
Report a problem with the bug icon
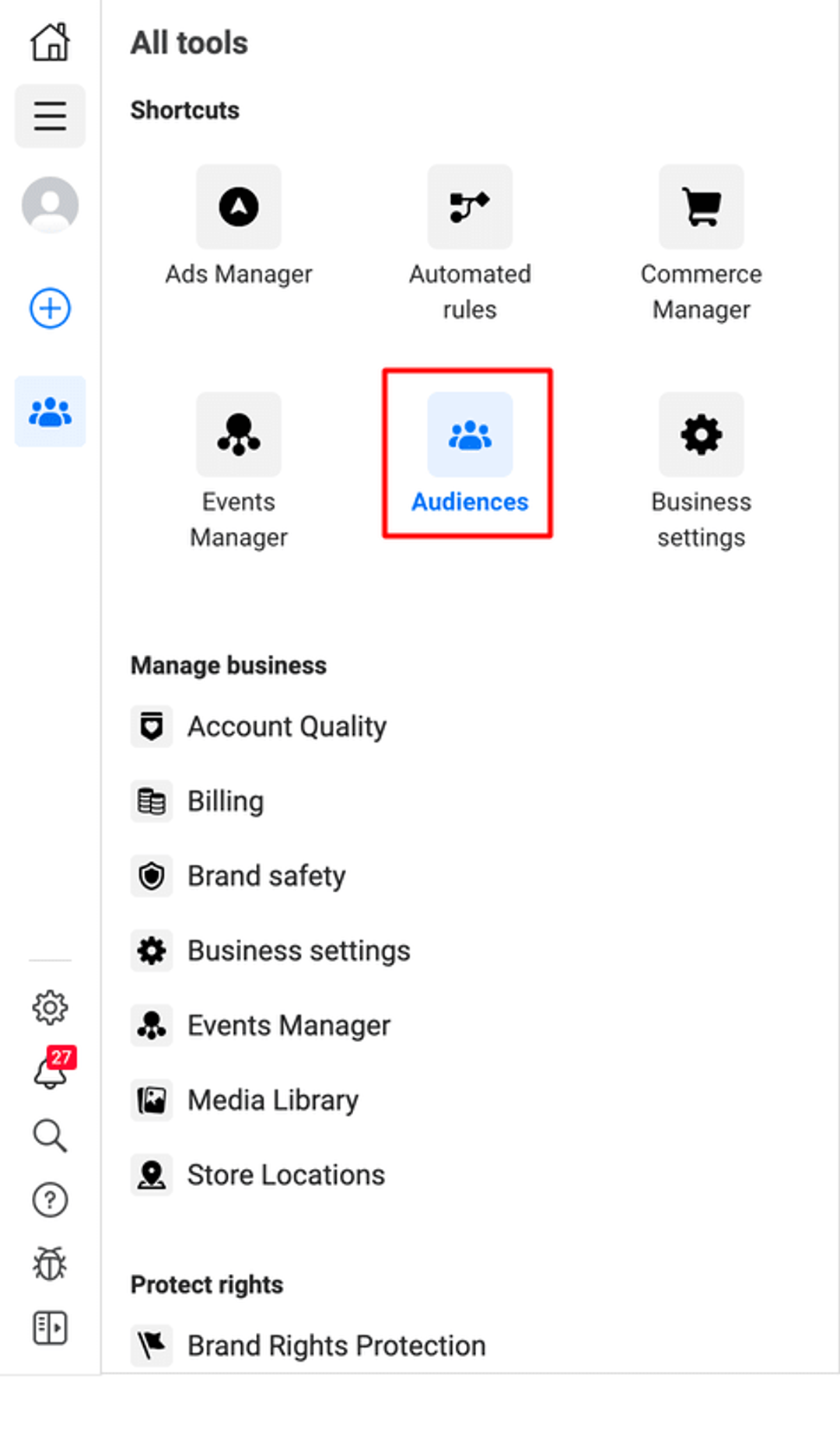pos(50,1264)
